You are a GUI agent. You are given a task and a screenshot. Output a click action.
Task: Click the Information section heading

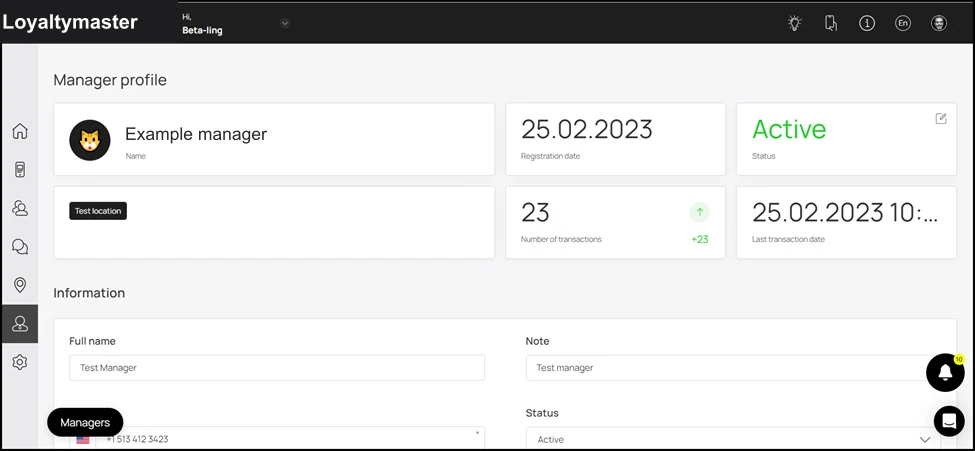[89, 293]
